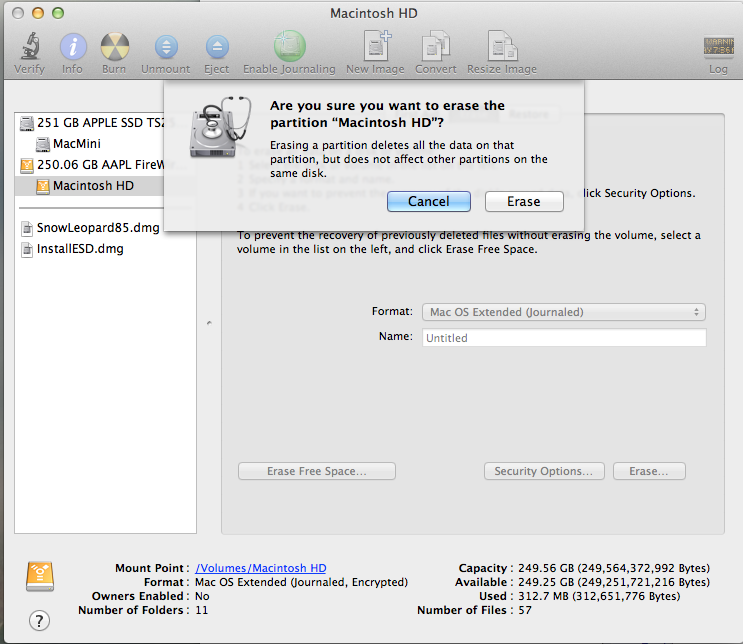The height and width of the screenshot is (644, 743).
Task: Open the Log viewer icon
Action: click(718, 46)
